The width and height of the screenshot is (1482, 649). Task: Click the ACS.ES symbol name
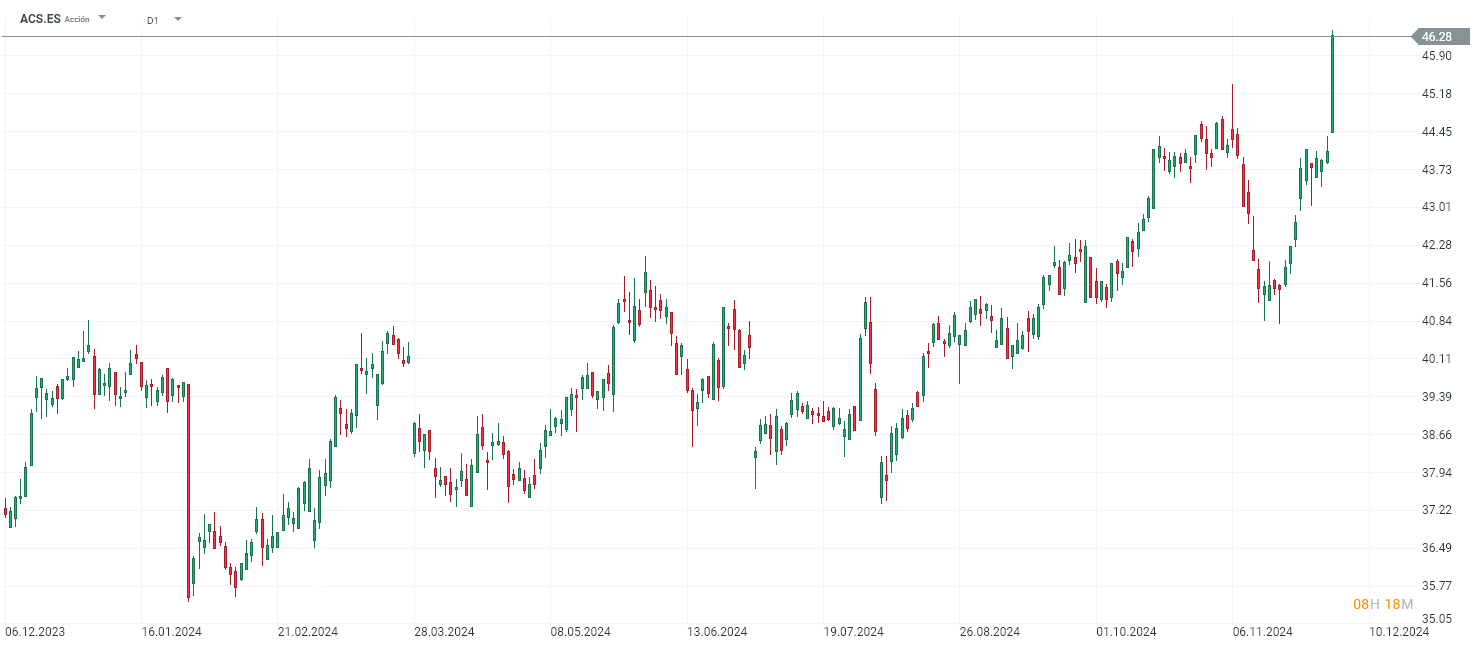tap(40, 19)
